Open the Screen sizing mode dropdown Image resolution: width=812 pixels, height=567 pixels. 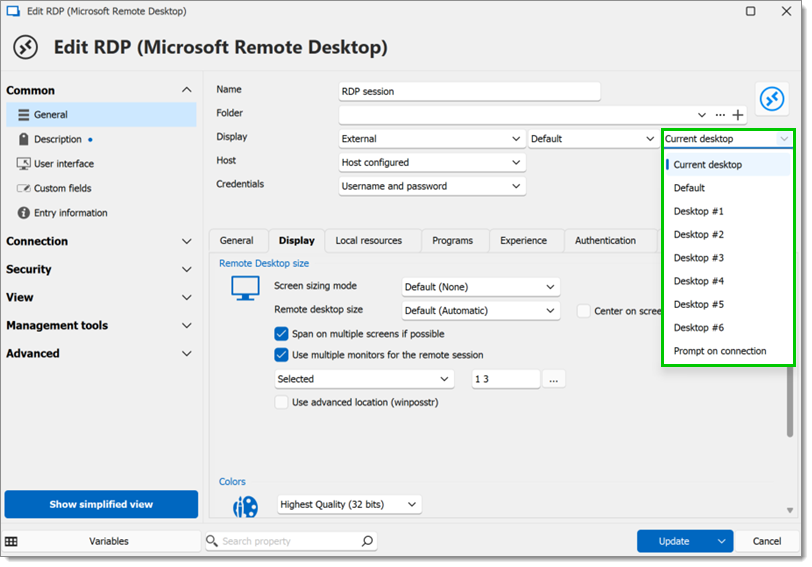click(481, 287)
